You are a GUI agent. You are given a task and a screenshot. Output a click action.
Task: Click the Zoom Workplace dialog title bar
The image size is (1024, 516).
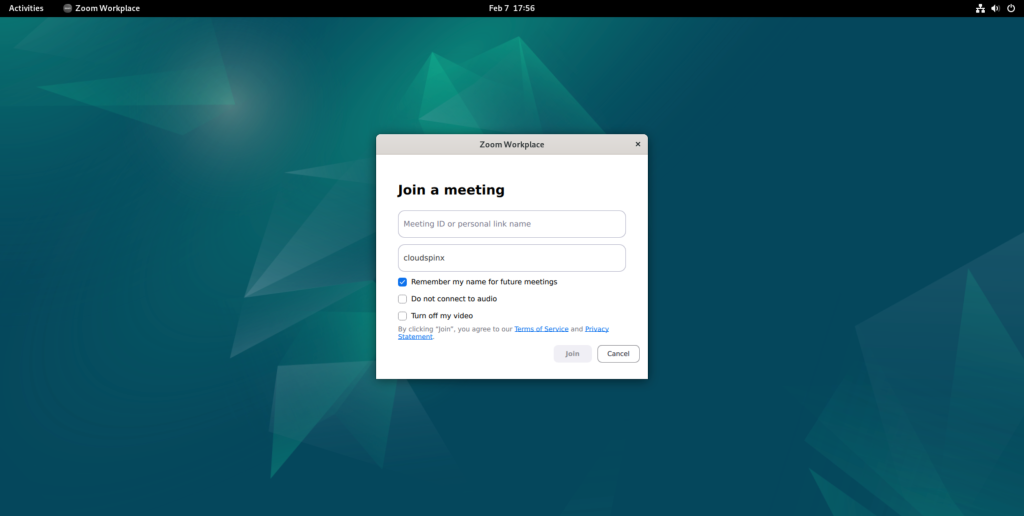512,144
